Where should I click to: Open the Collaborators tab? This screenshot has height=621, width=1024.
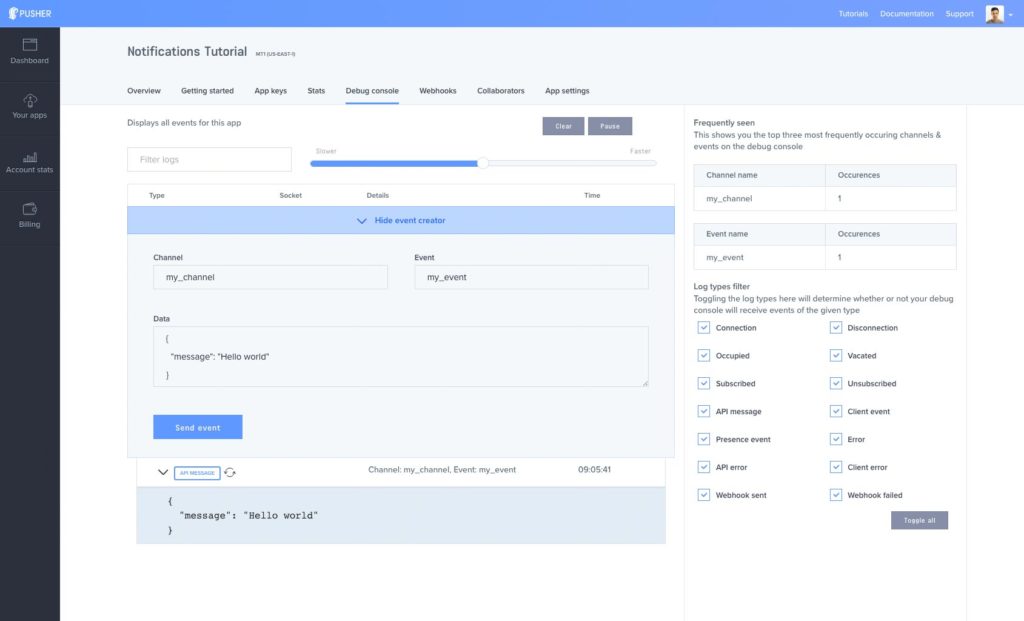tap(500, 91)
